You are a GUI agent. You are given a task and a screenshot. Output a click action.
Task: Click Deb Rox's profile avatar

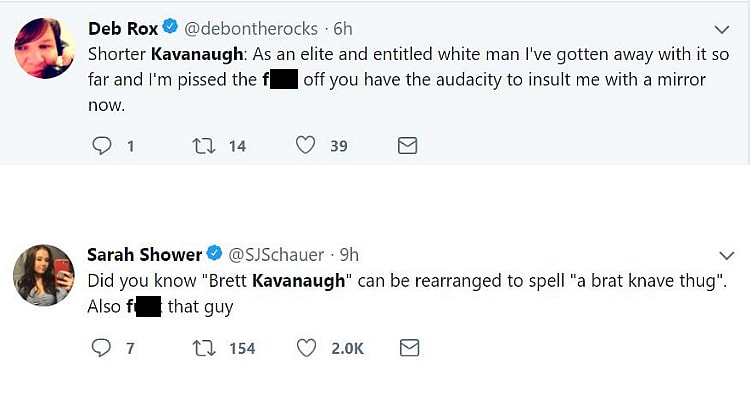point(43,47)
